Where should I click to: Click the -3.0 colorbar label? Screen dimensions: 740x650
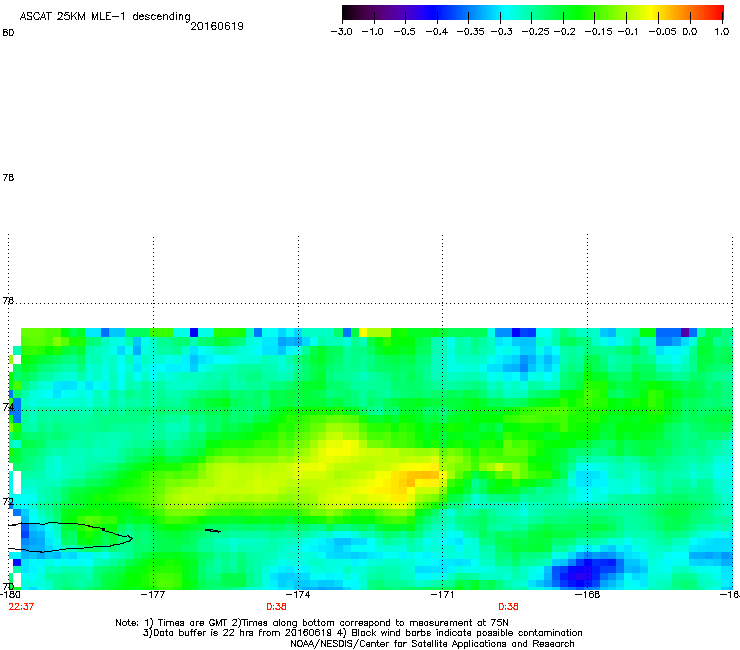tap(341, 32)
